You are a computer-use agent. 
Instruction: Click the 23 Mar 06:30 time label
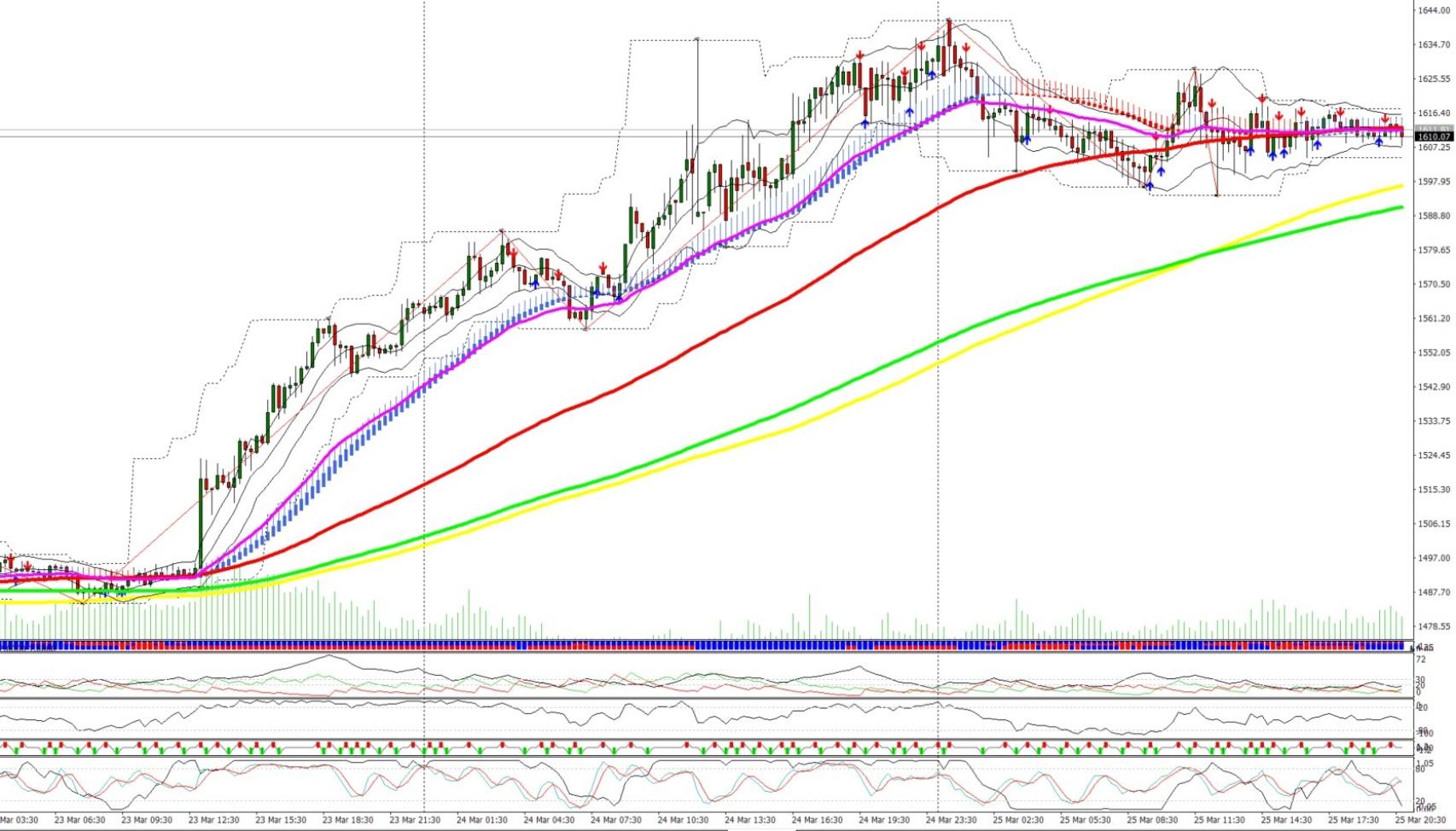click(x=80, y=820)
